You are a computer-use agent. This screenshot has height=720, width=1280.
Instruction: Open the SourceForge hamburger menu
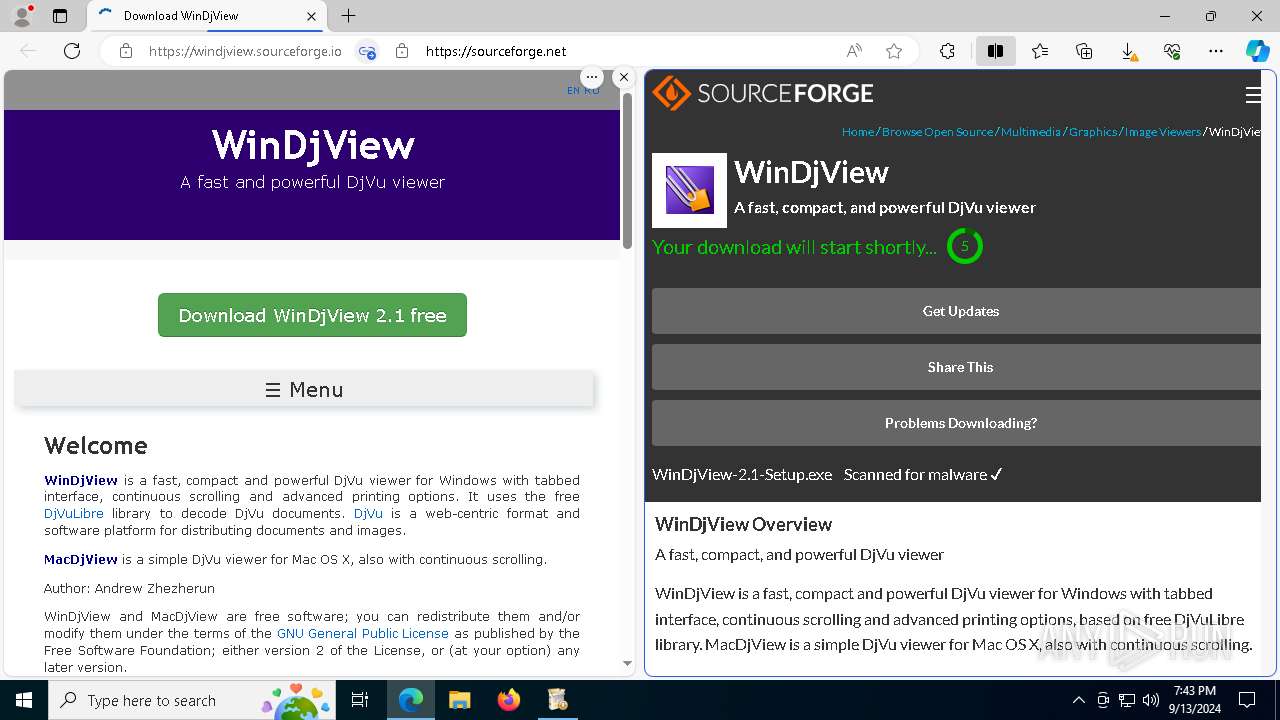click(x=1252, y=95)
